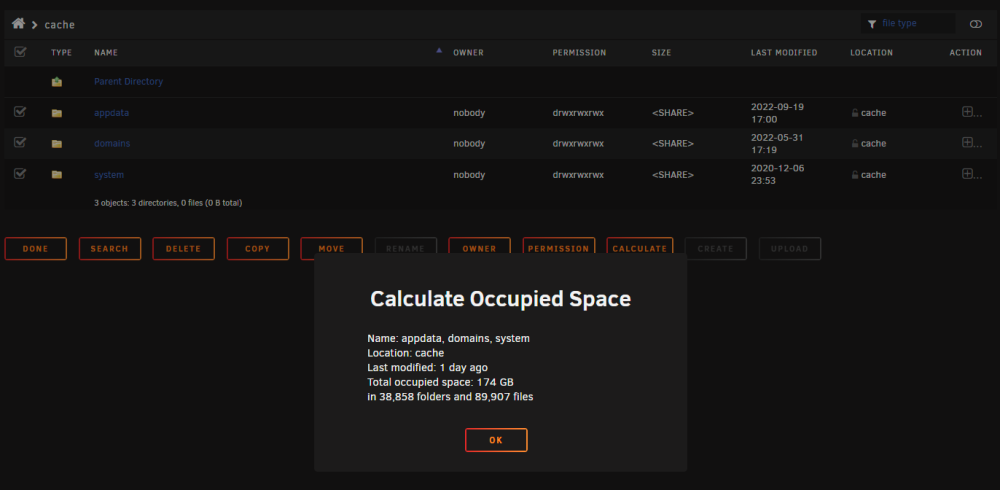Open the domains folder link

(112, 144)
